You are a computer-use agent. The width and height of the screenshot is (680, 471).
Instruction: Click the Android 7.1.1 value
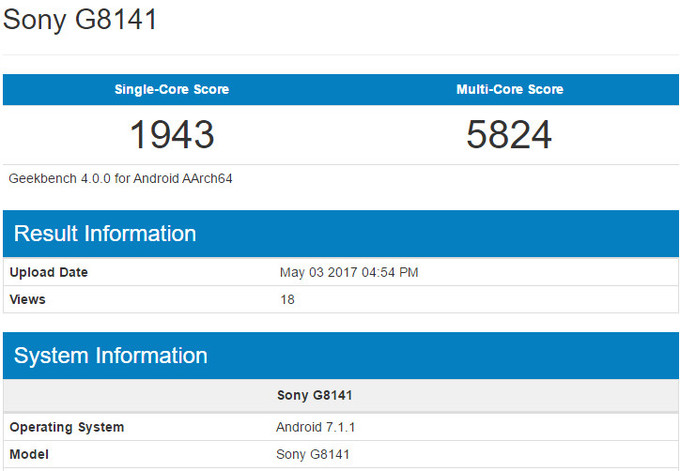(316, 427)
